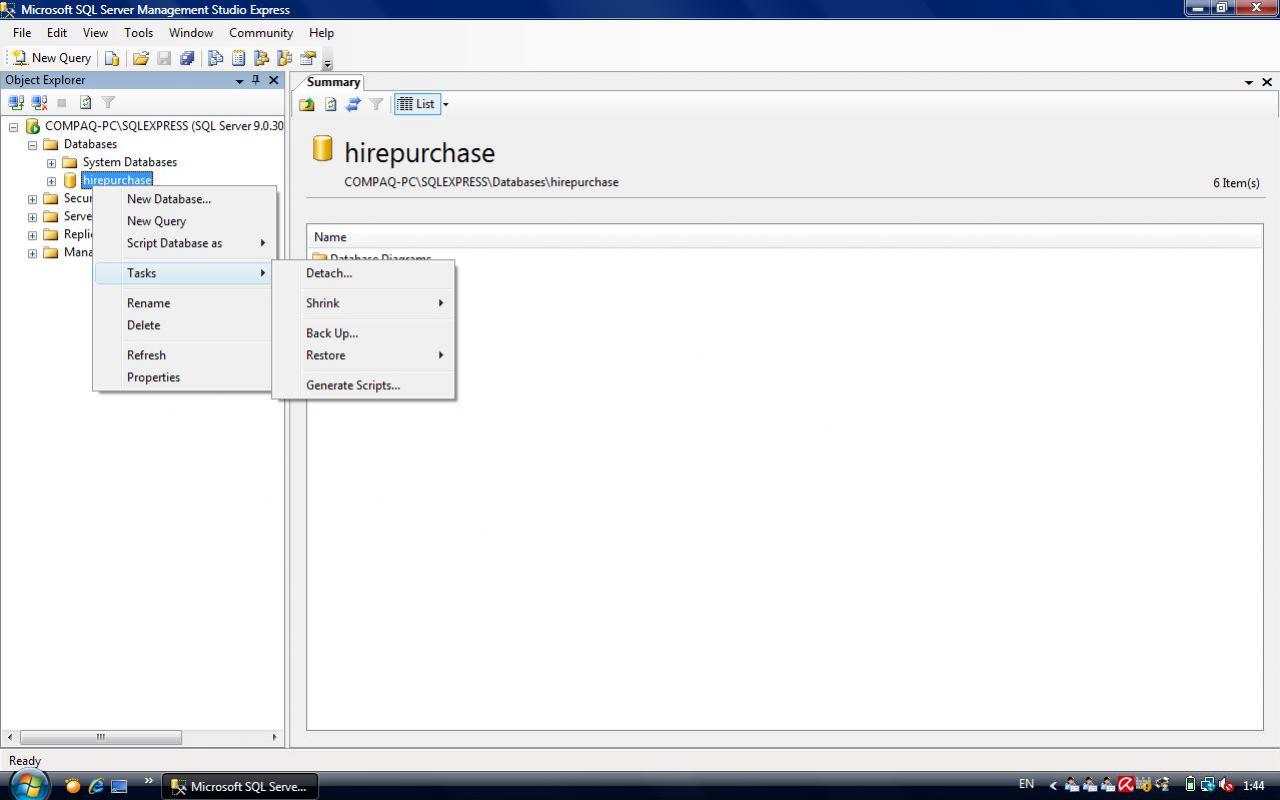Click Internet Explorer quick launch icon

coord(96,786)
